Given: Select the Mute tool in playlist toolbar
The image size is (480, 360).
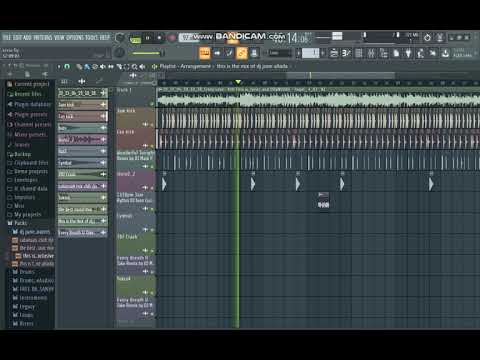Looking at the screenshot, I should coord(103,67).
